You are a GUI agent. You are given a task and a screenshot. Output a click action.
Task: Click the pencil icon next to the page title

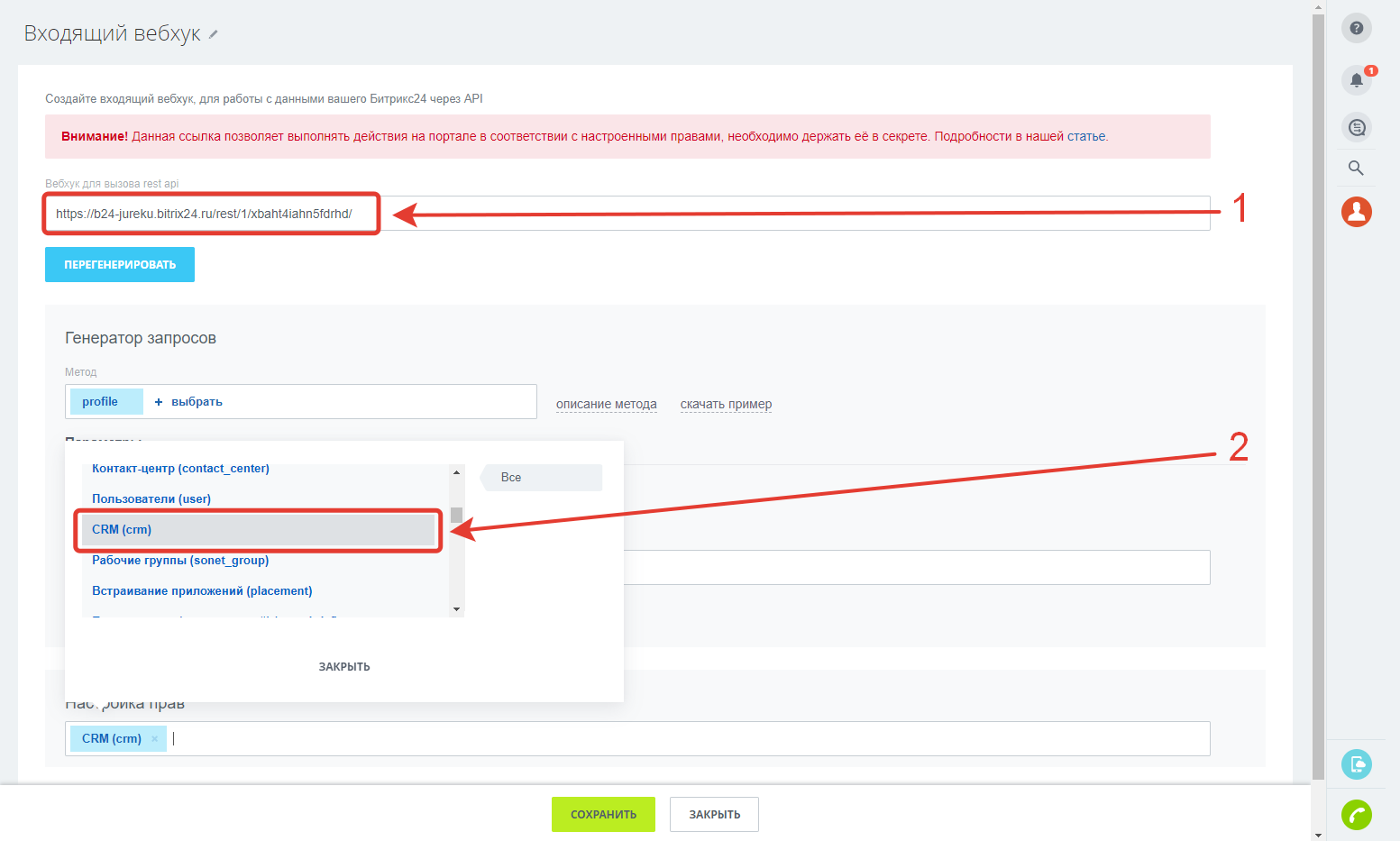pos(214,35)
